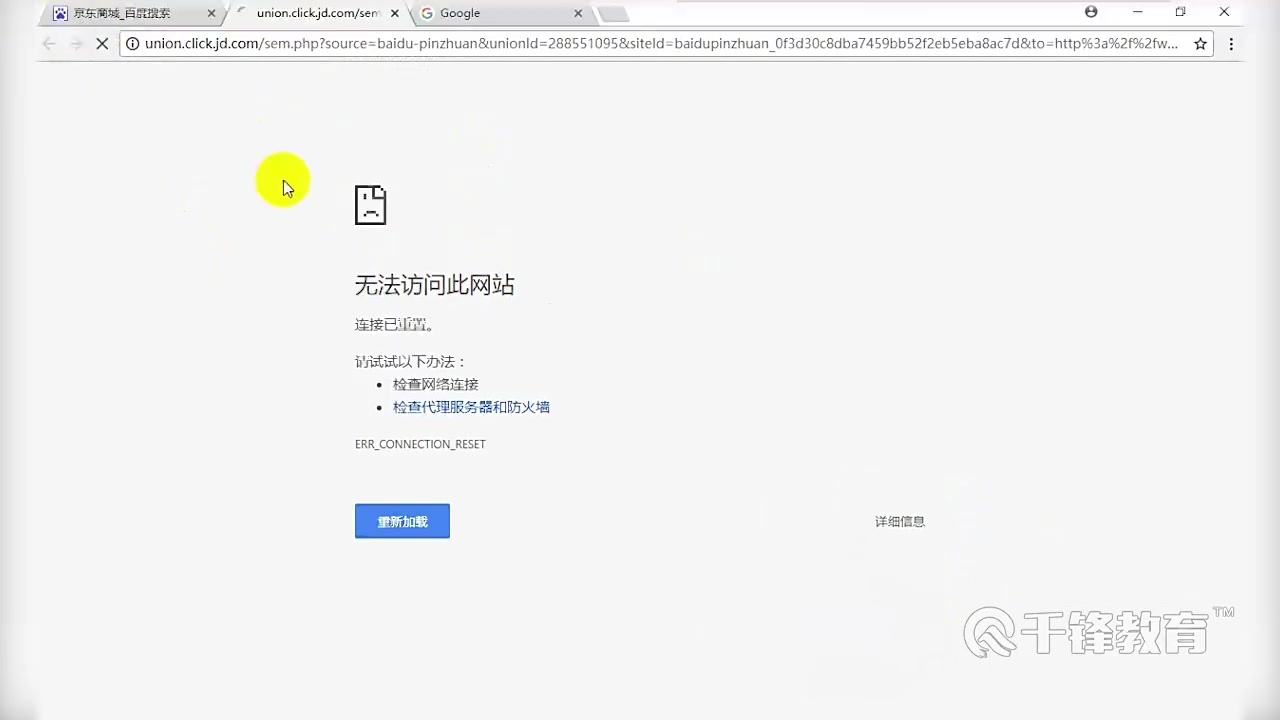The width and height of the screenshot is (1280, 720).
Task: Click the sad page error icon
Action: 370,204
